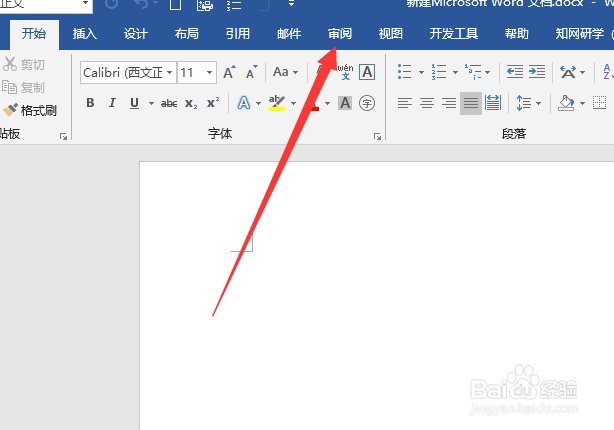Click the Increase Indent icon

tap(537, 72)
